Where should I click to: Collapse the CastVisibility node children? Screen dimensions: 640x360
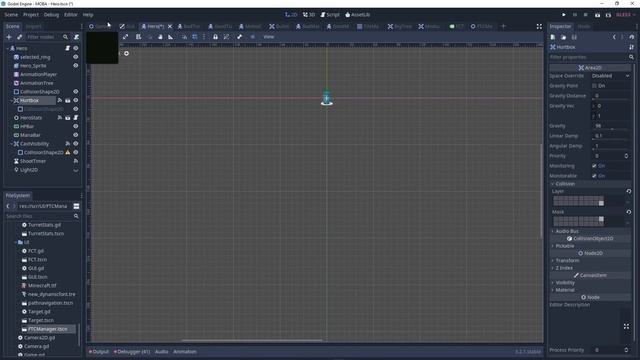pos(11,144)
